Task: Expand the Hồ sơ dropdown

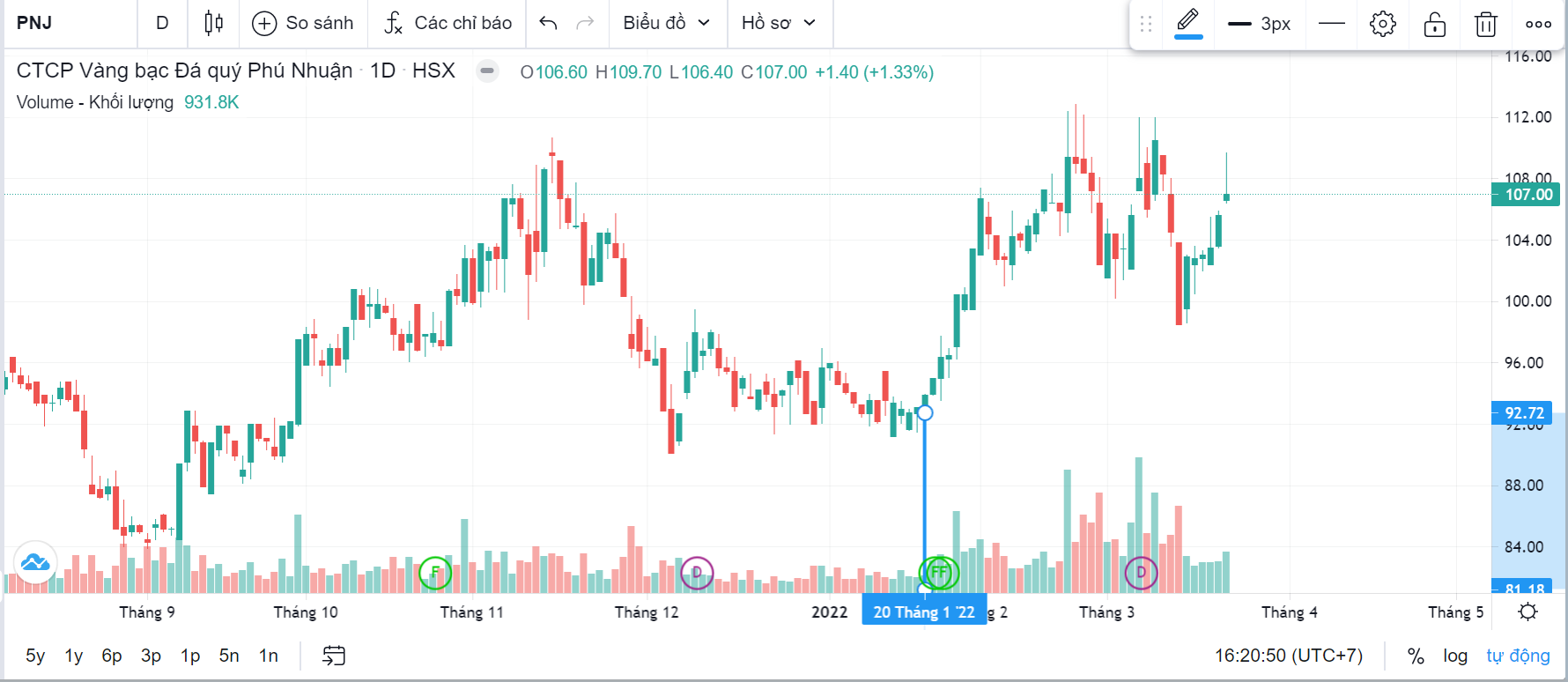Action: 779,23
